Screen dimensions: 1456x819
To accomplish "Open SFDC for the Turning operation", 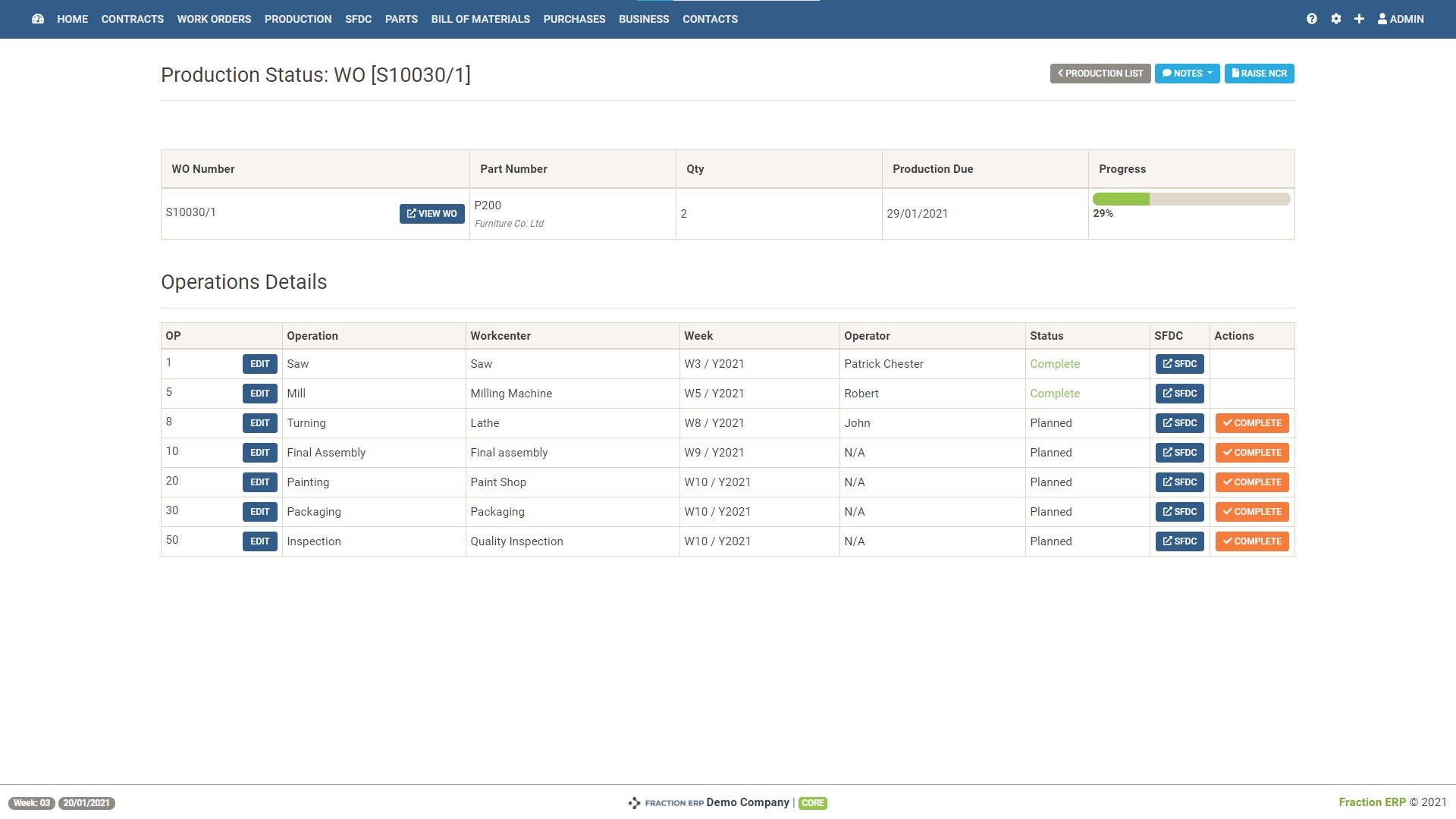I will [1179, 423].
